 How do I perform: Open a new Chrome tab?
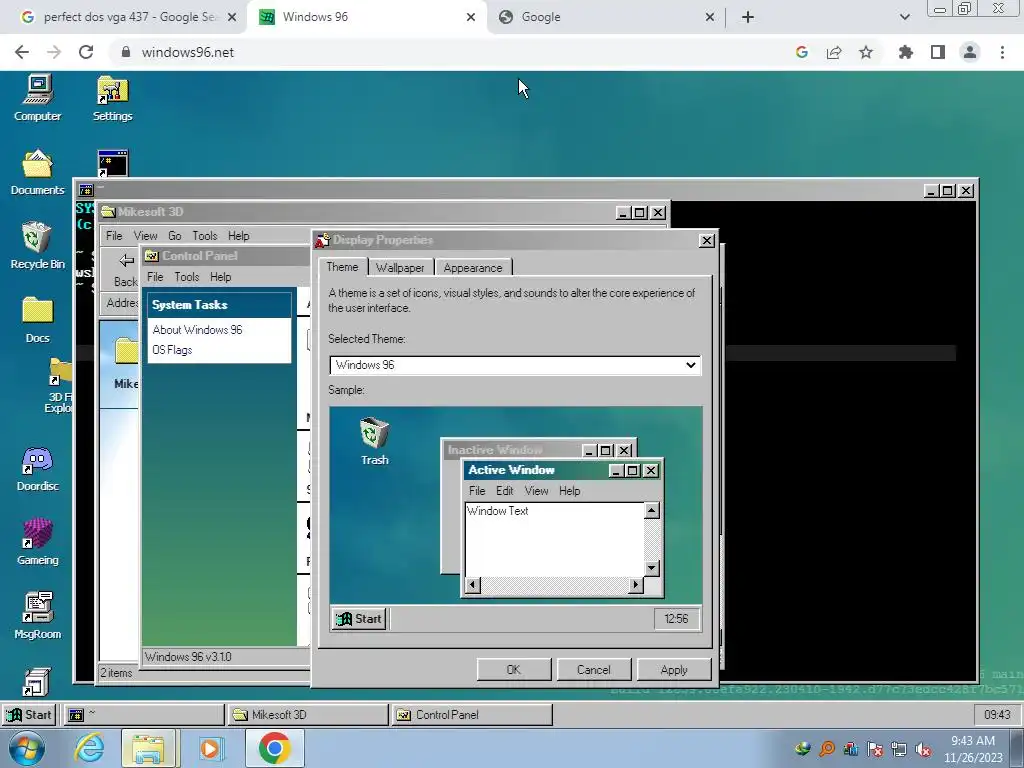click(748, 17)
